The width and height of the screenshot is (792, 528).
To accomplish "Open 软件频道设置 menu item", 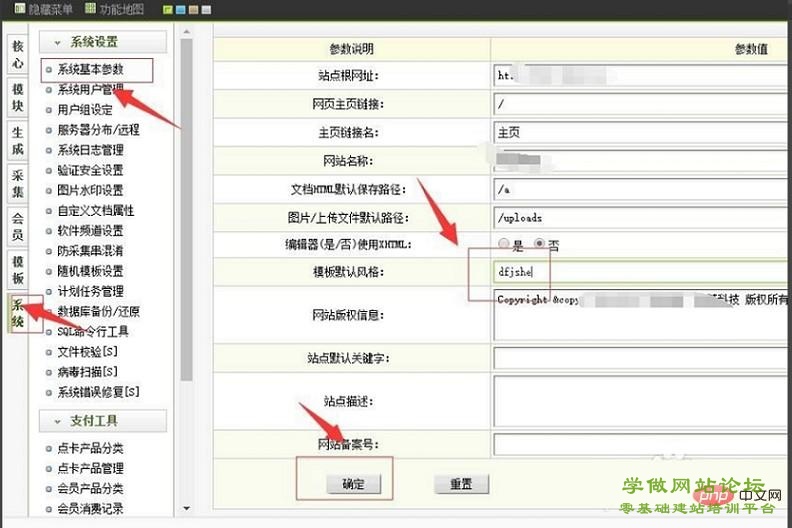I will click(x=90, y=231).
